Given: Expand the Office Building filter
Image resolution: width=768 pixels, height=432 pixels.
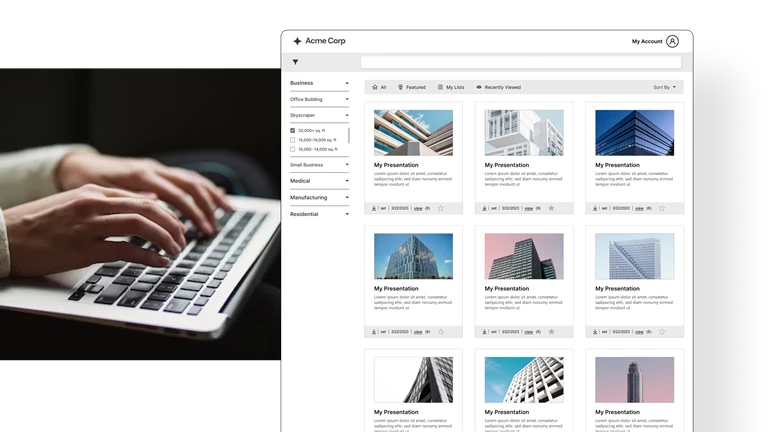Looking at the screenshot, I should 347,99.
